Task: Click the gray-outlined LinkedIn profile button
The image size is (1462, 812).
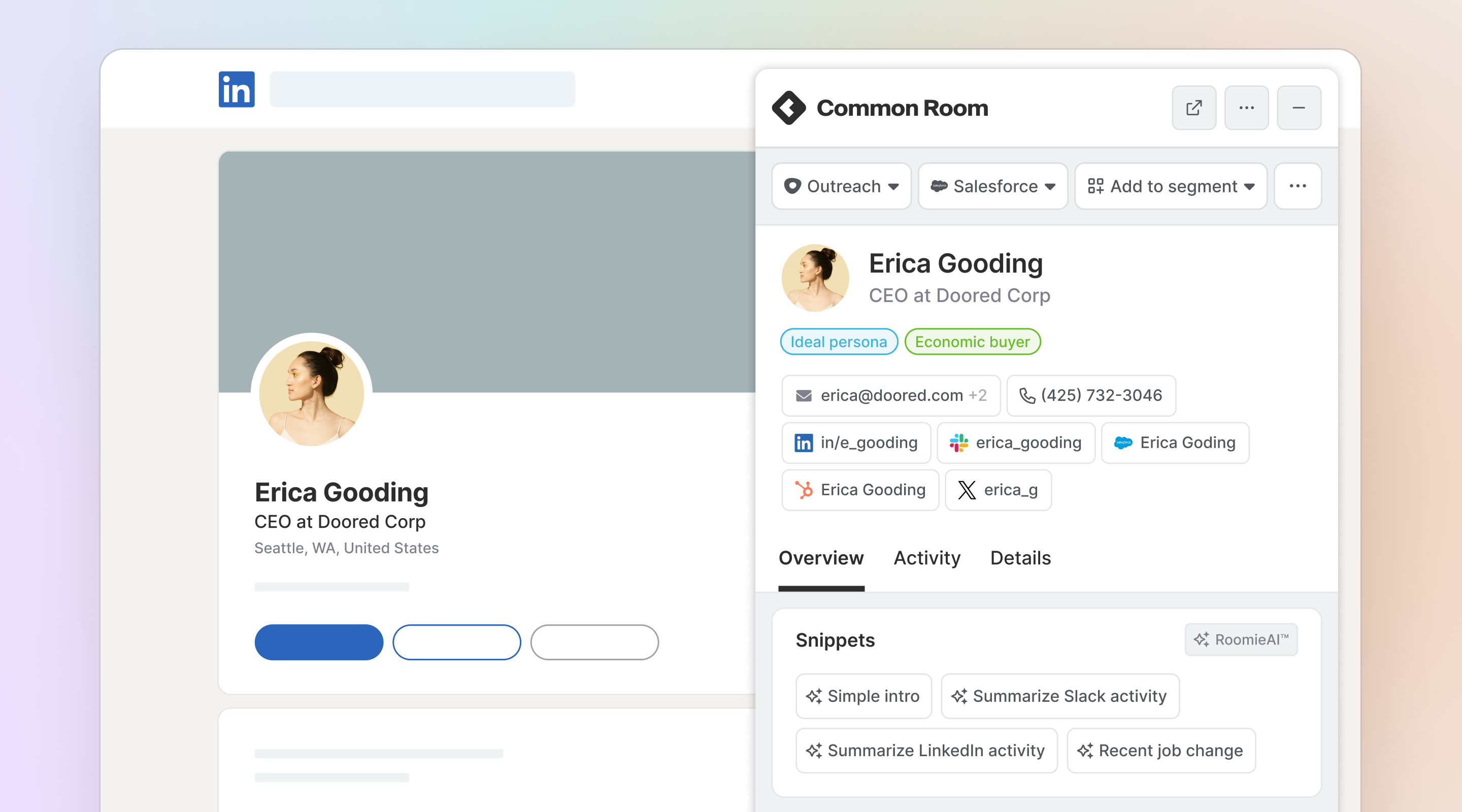Action: coord(595,642)
